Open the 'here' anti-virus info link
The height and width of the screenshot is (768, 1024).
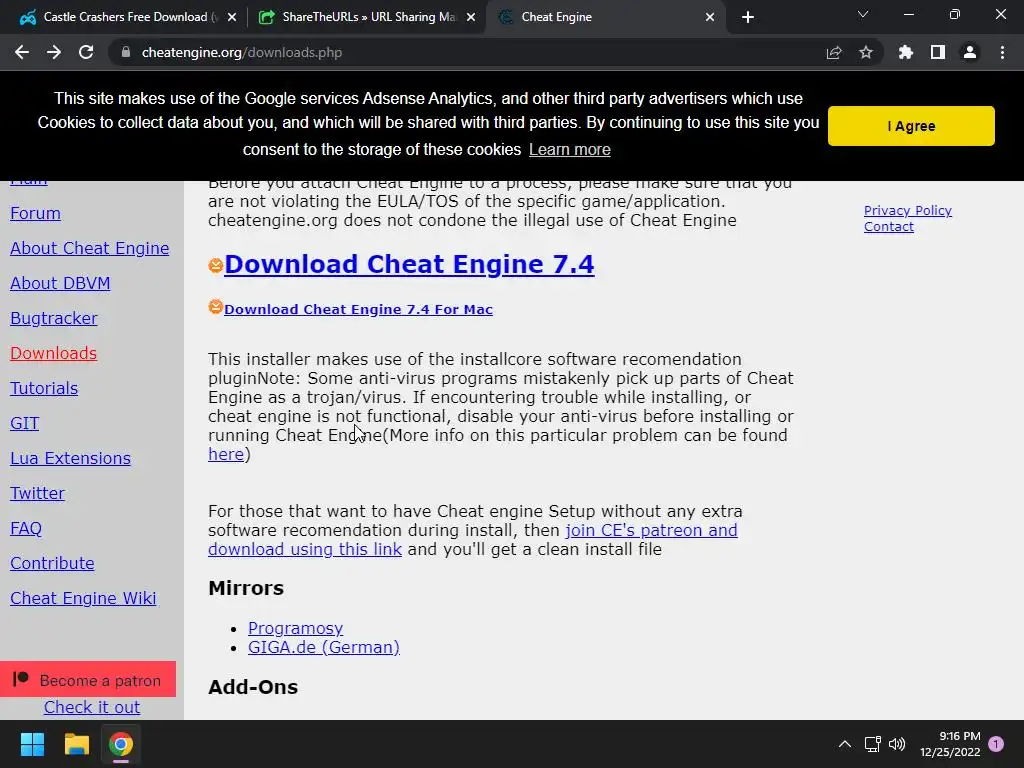click(226, 455)
